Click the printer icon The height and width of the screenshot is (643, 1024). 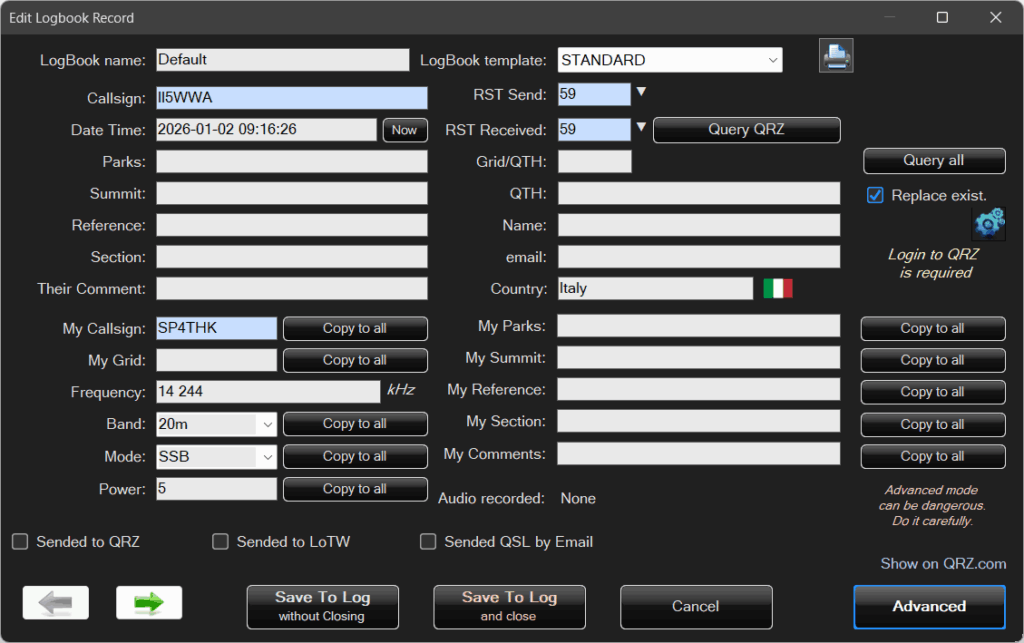(x=836, y=56)
